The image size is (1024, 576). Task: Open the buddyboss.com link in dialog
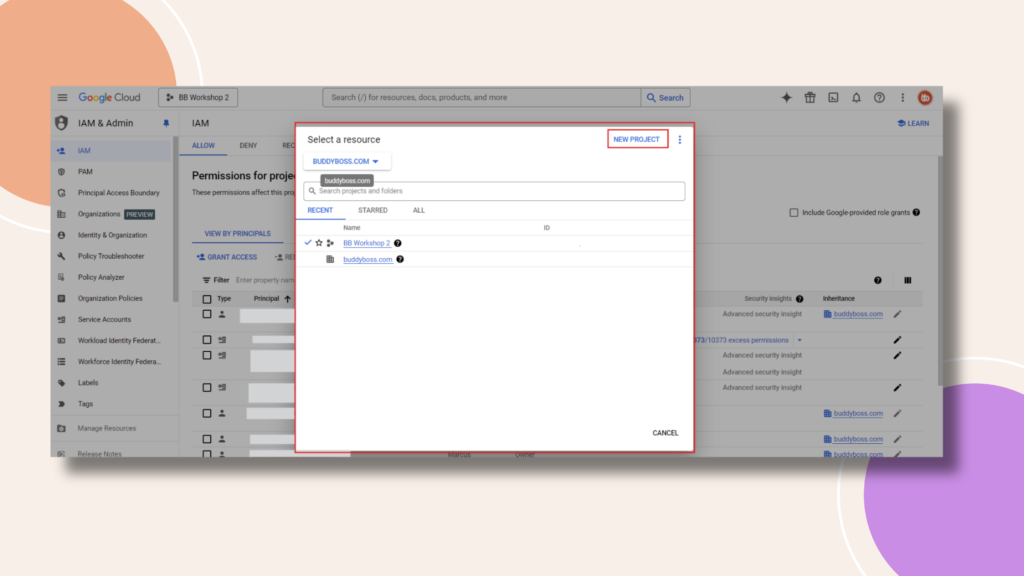pos(368,259)
